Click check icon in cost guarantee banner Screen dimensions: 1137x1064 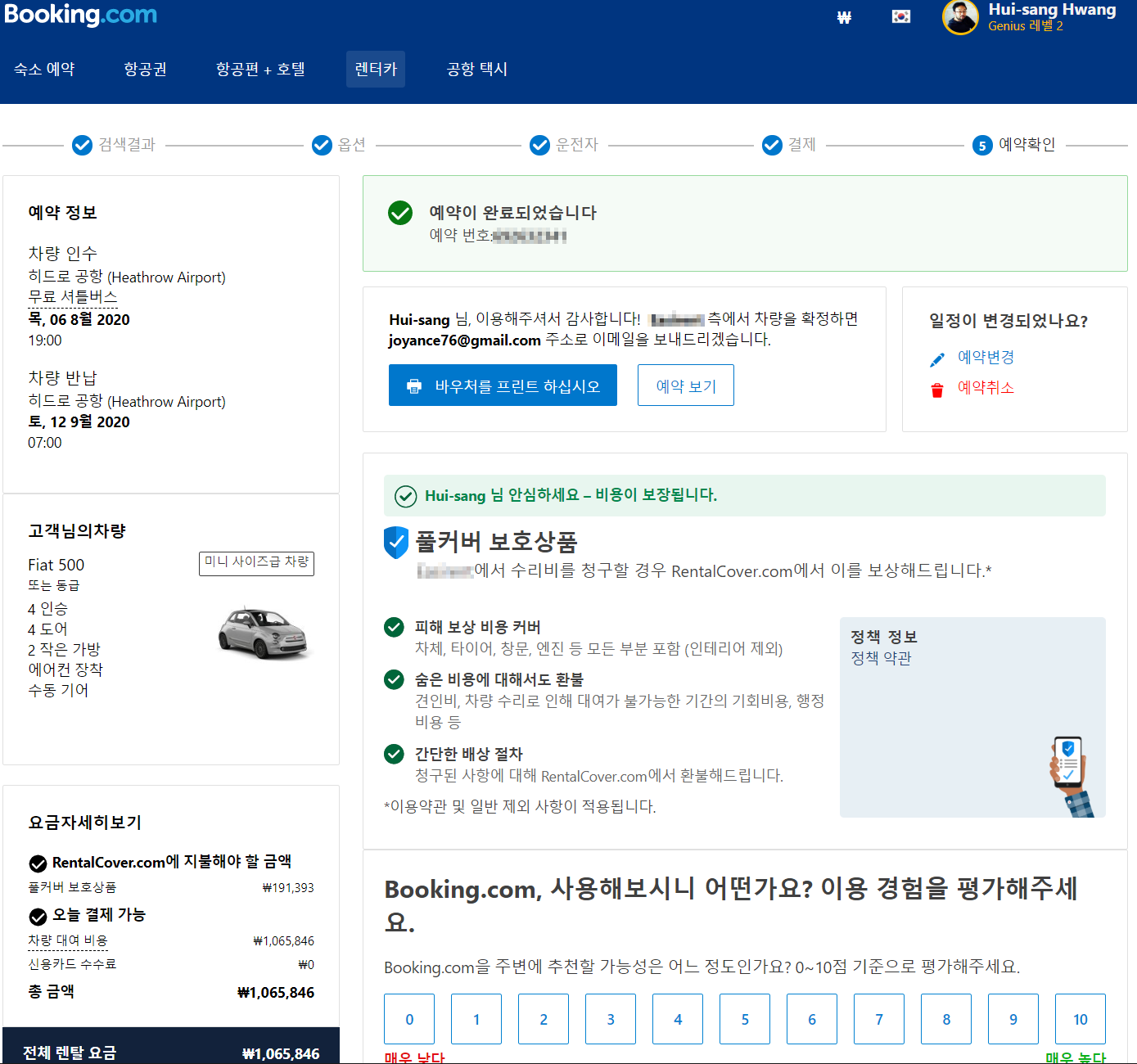tap(406, 496)
